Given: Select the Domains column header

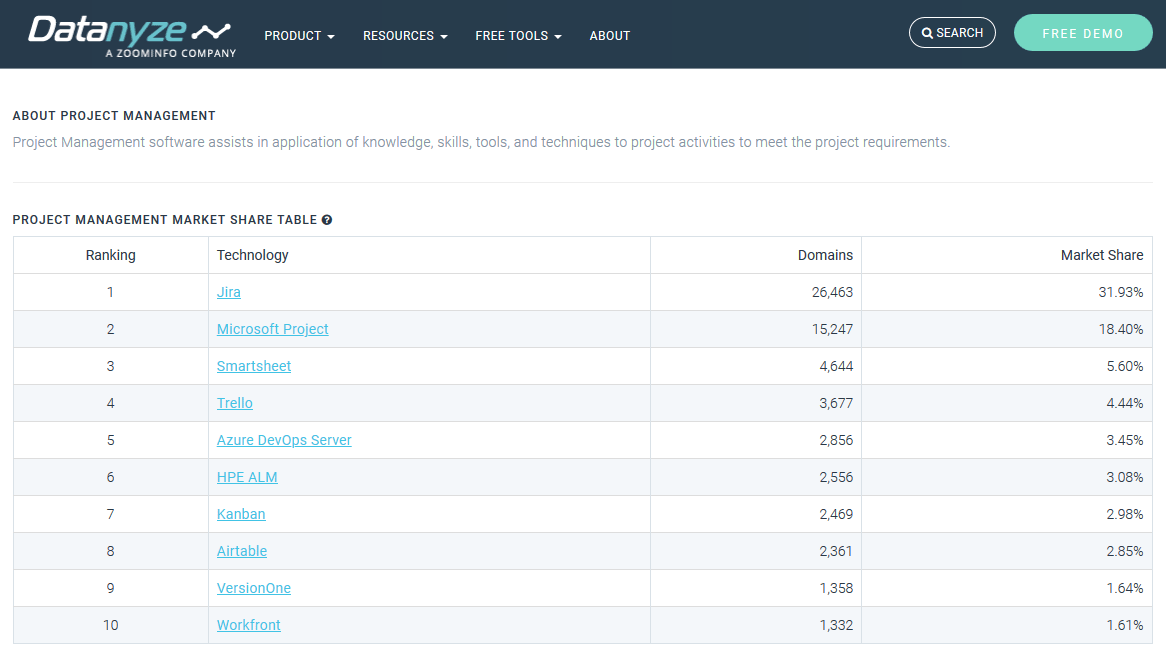Looking at the screenshot, I should [756, 255].
